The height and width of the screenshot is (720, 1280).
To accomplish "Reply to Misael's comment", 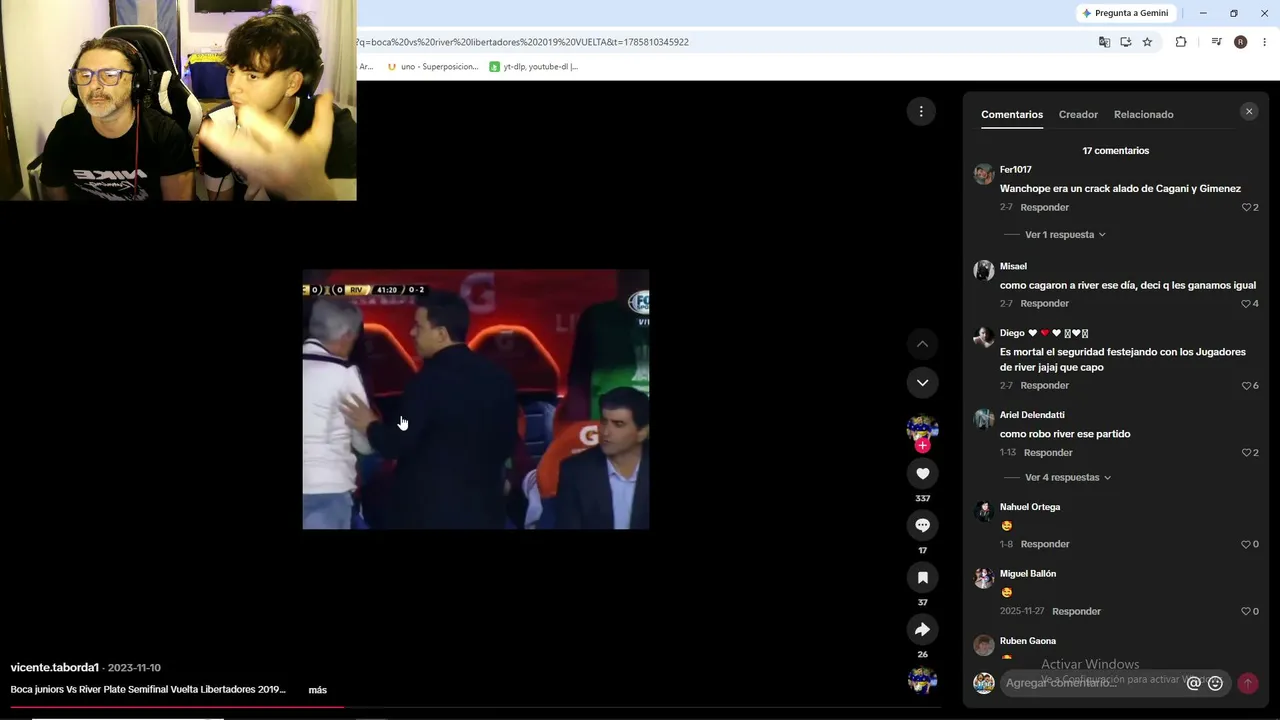I will (1045, 303).
